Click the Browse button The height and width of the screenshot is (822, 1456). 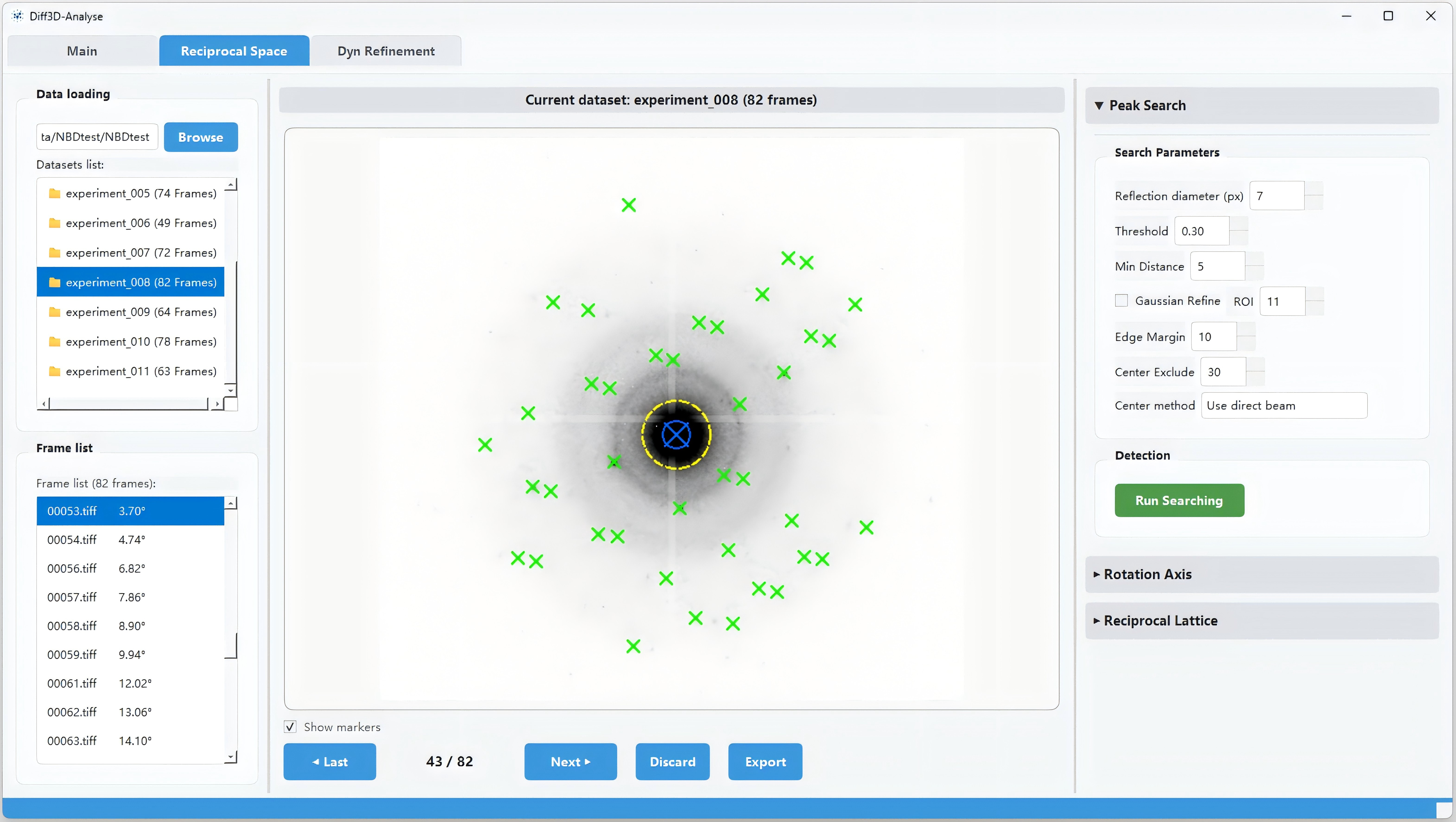201,137
